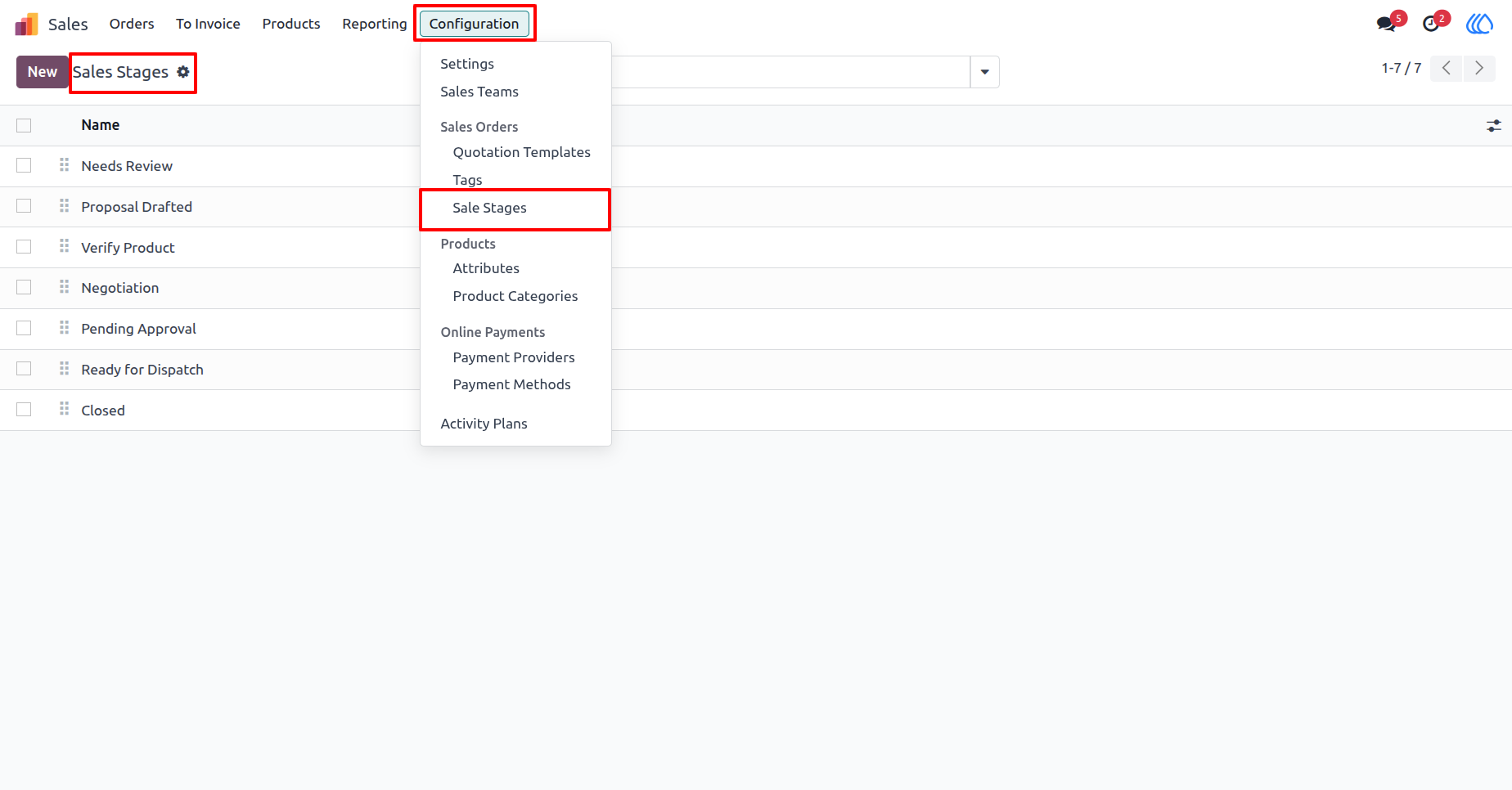The height and width of the screenshot is (790, 1512).
Task: Check the Proposal Drafted row checkbox
Action: point(24,206)
